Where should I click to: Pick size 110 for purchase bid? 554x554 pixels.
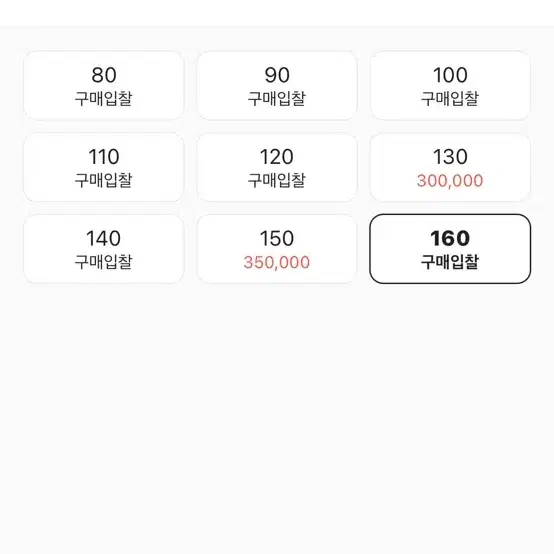click(104, 167)
